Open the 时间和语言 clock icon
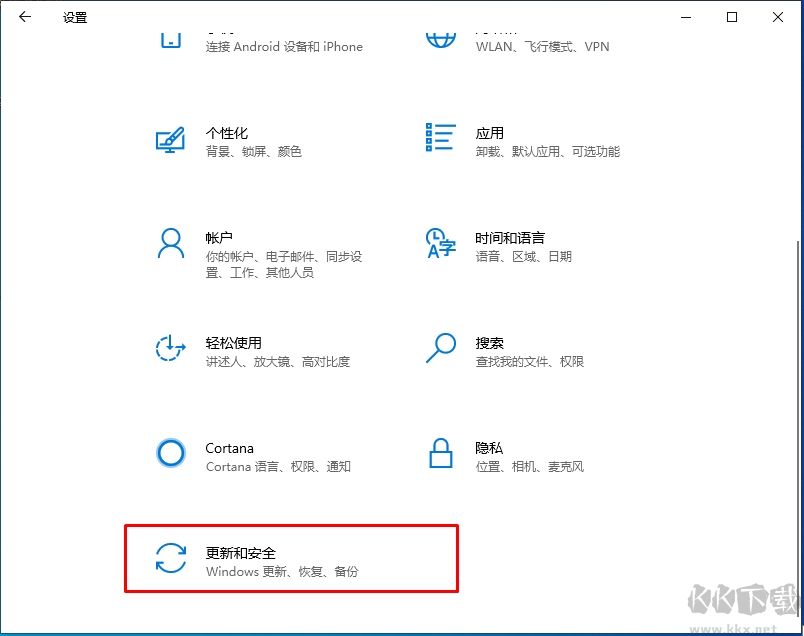Image resolution: width=804 pixels, height=636 pixels. click(x=440, y=243)
